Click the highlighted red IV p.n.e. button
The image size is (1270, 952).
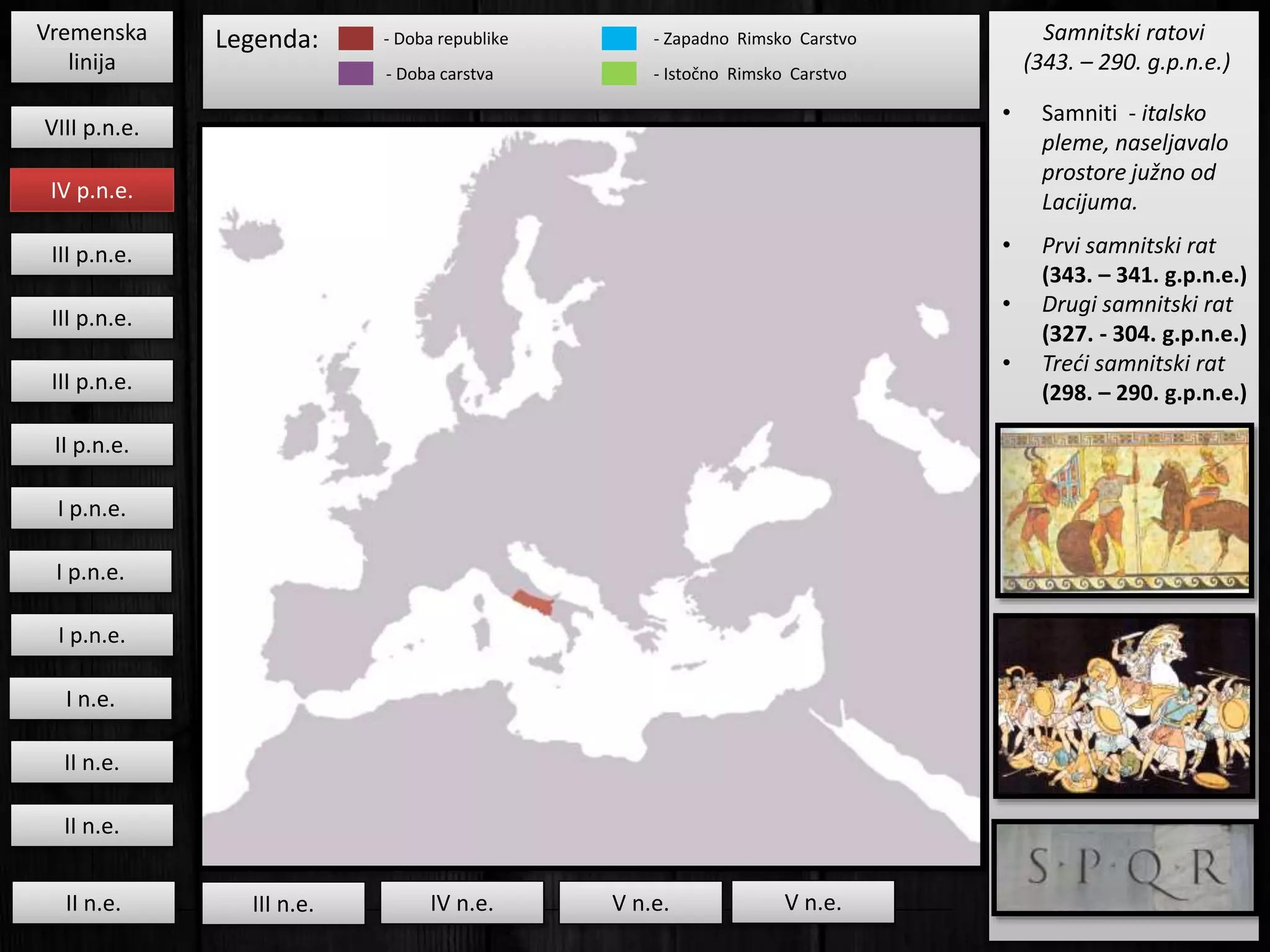click(92, 190)
